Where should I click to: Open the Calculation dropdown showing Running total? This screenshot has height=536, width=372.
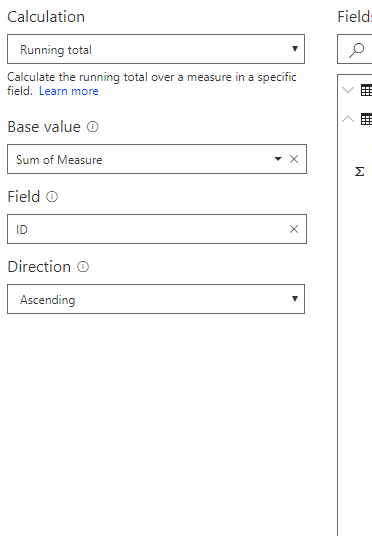[x=156, y=49]
